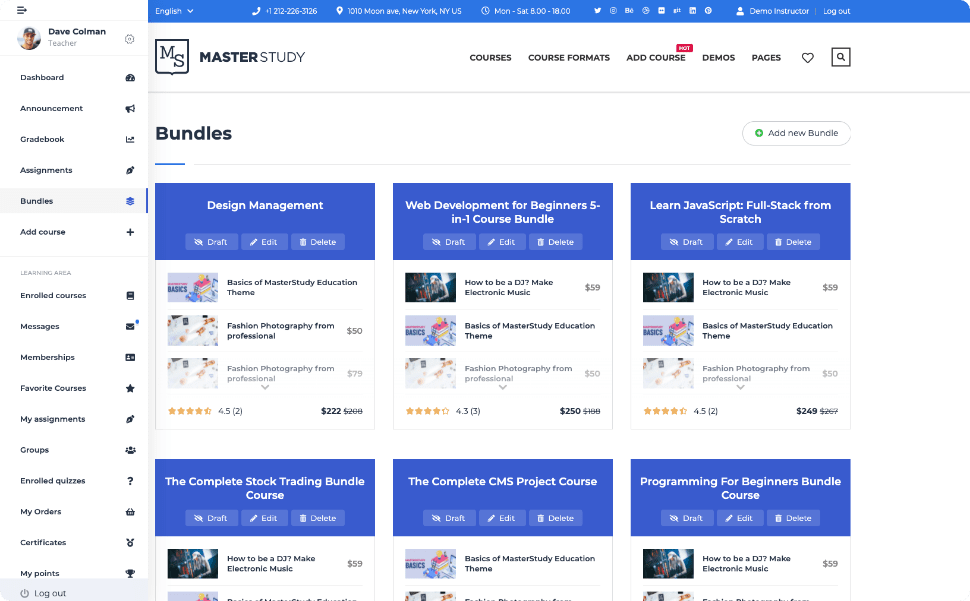Click the wishlist heart icon

808,58
